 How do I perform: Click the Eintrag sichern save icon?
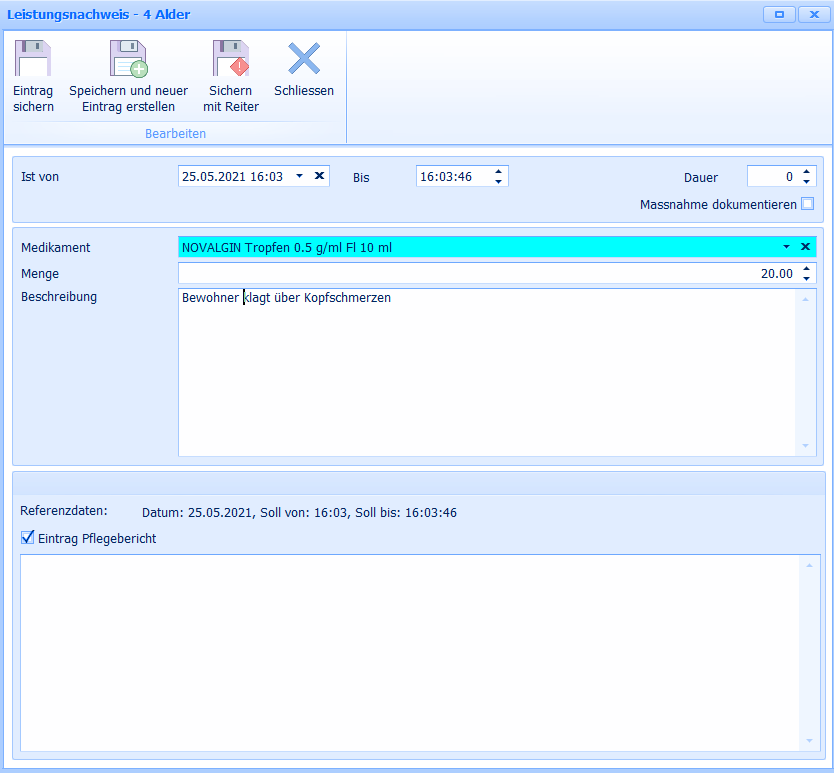pos(33,60)
